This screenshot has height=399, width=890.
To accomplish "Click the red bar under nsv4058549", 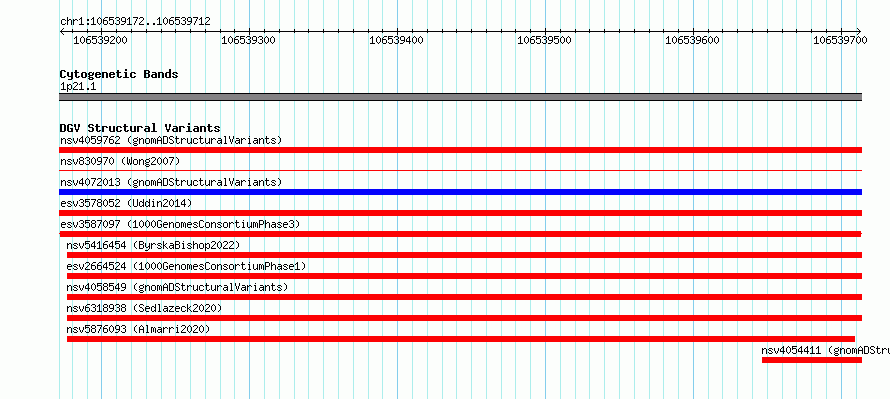I will 464,297.
